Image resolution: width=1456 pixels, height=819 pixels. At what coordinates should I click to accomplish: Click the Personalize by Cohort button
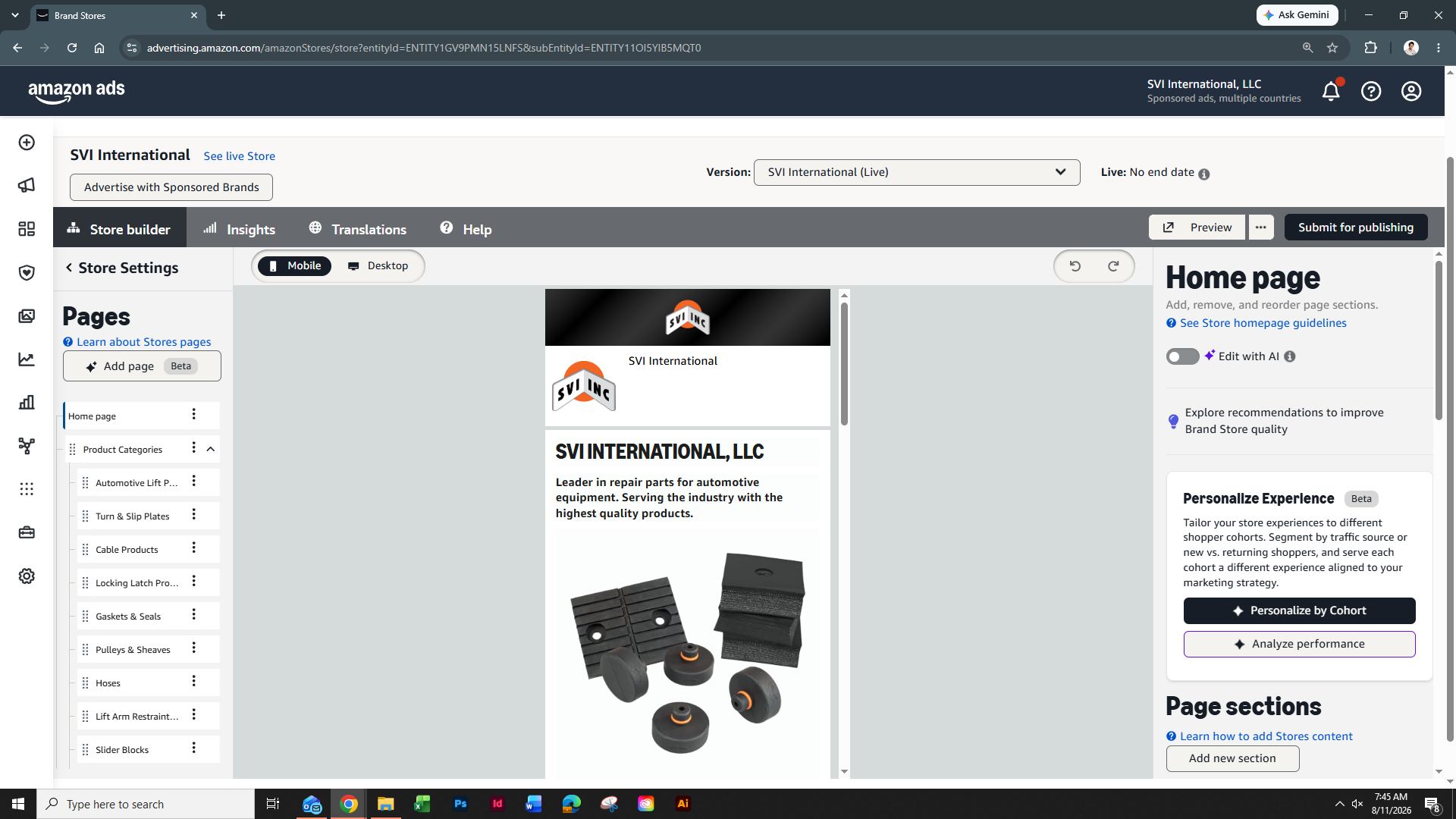click(x=1300, y=610)
